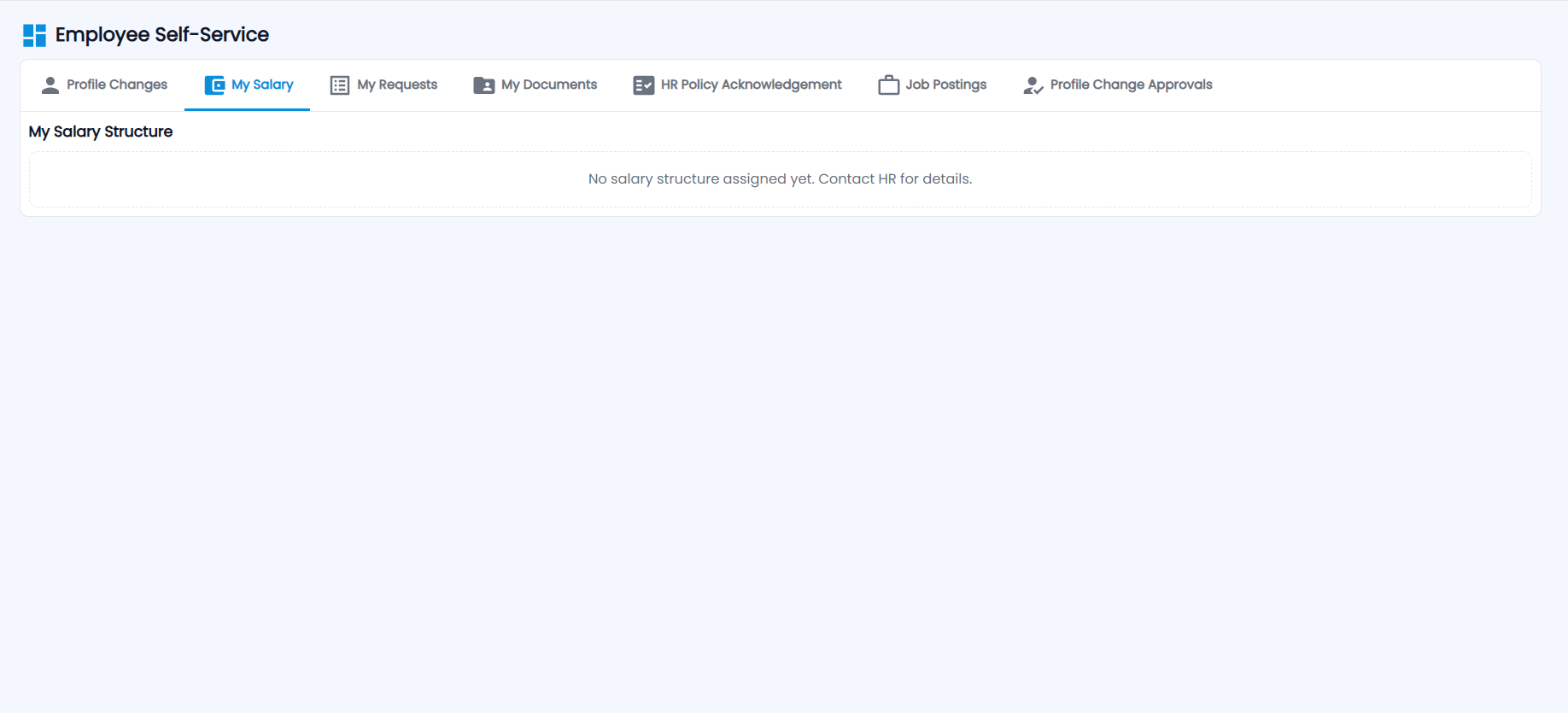Click the 'No salary structure assigned yet' message
The width and height of the screenshot is (1568, 713).
[780, 179]
